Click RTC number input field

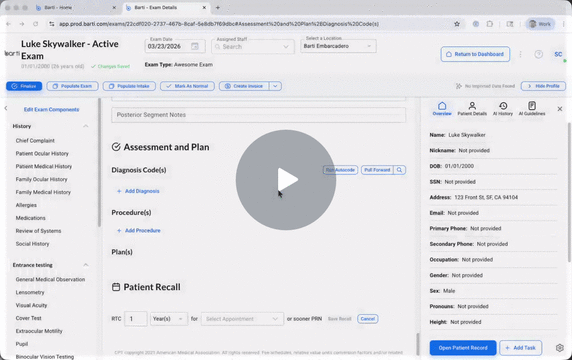coord(136,319)
